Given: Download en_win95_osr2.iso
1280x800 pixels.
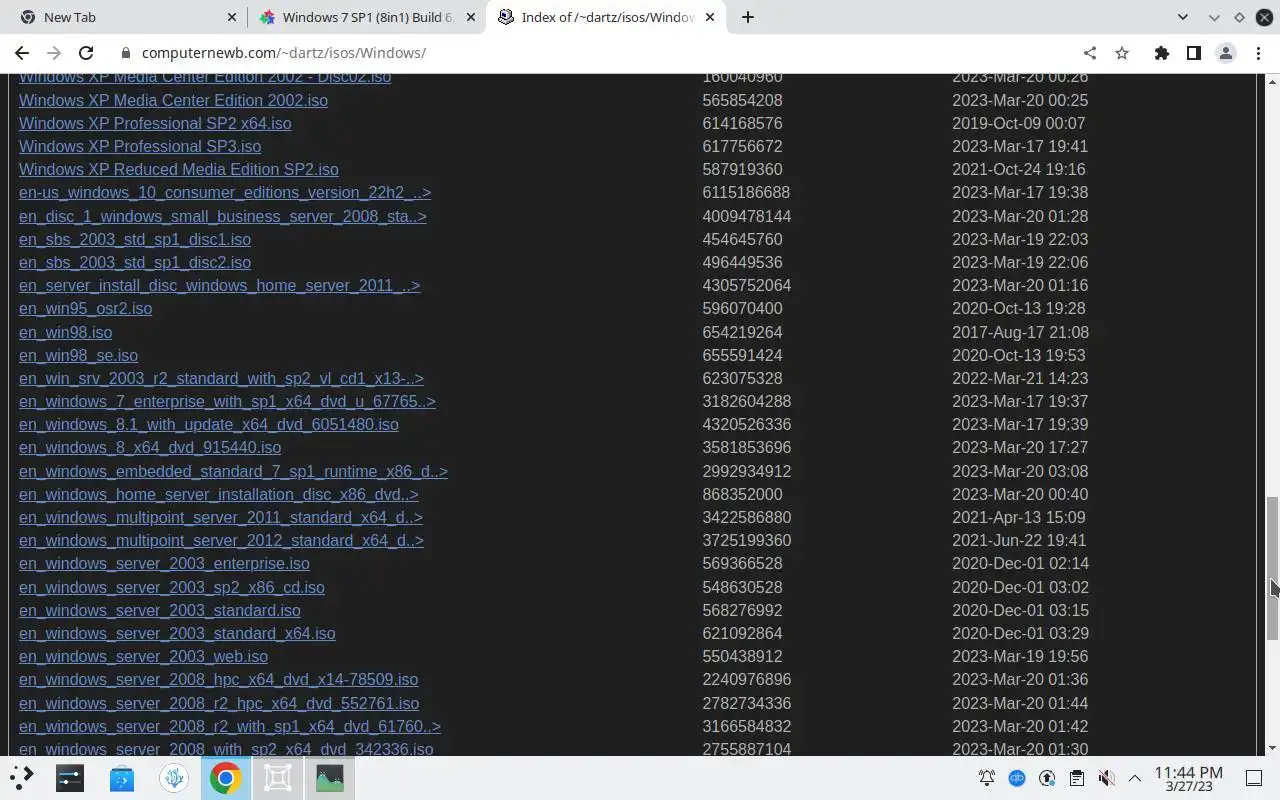Looking at the screenshot, I should click(x=85, y=308).
